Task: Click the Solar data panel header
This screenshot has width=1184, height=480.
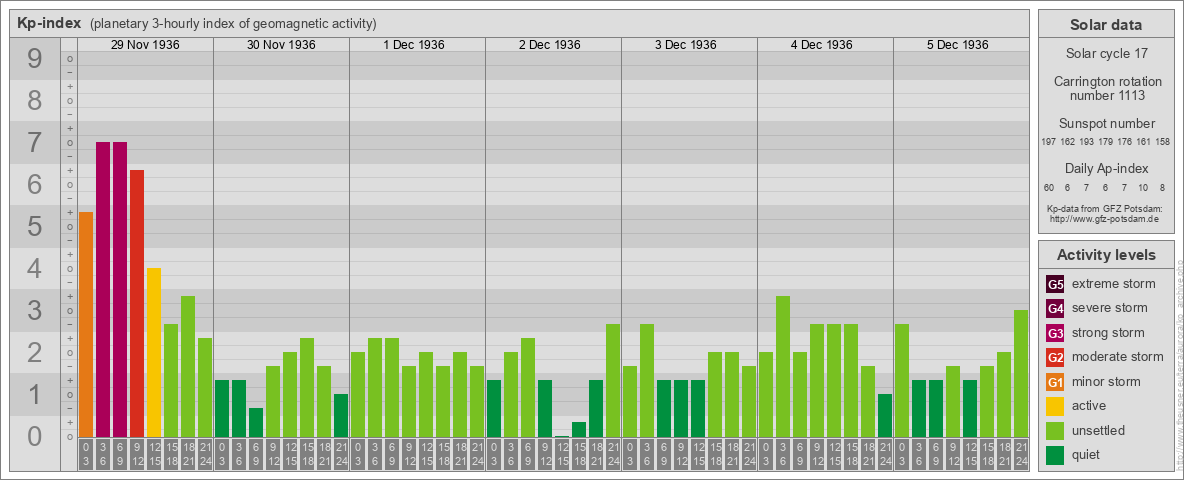Action: click(x=1105, y=25)
